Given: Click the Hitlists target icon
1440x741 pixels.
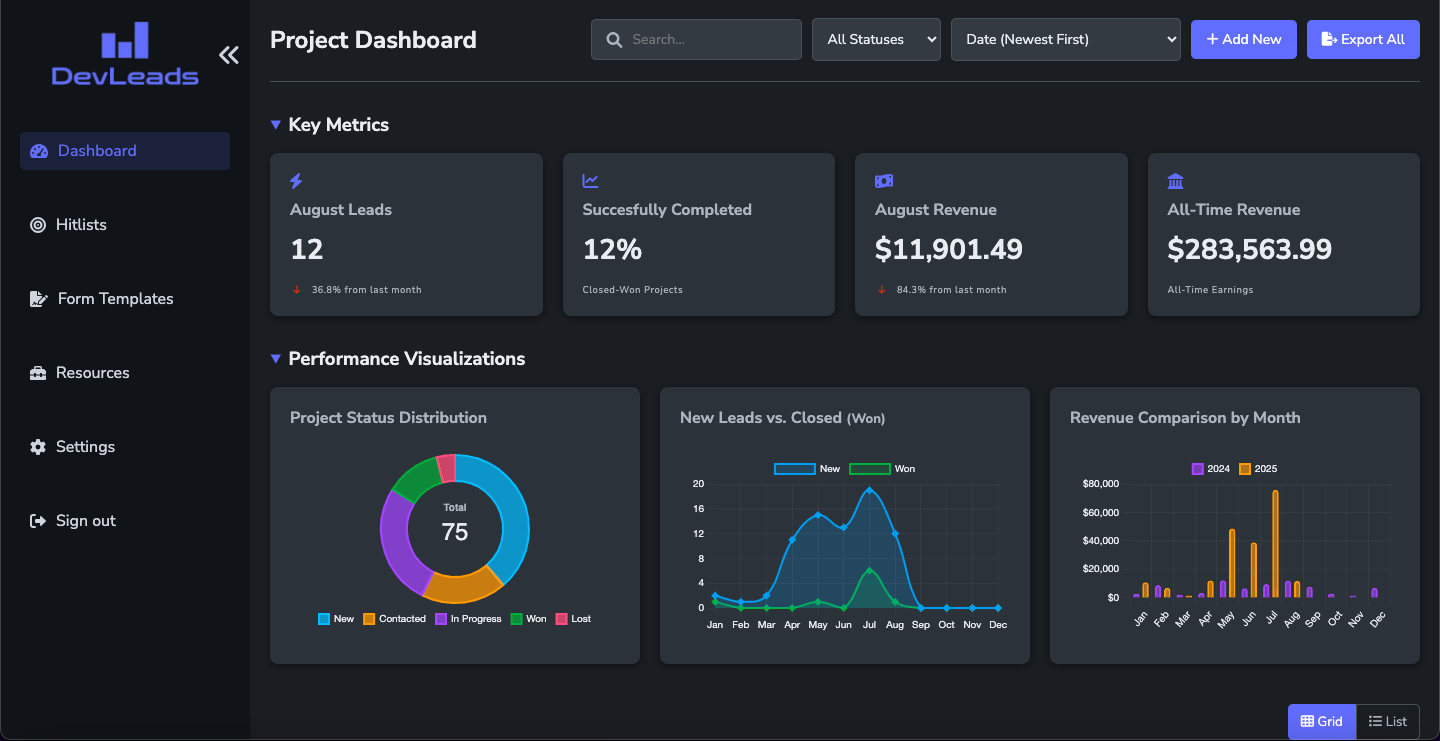Looking at the screenshot, I should click(38, 225).
